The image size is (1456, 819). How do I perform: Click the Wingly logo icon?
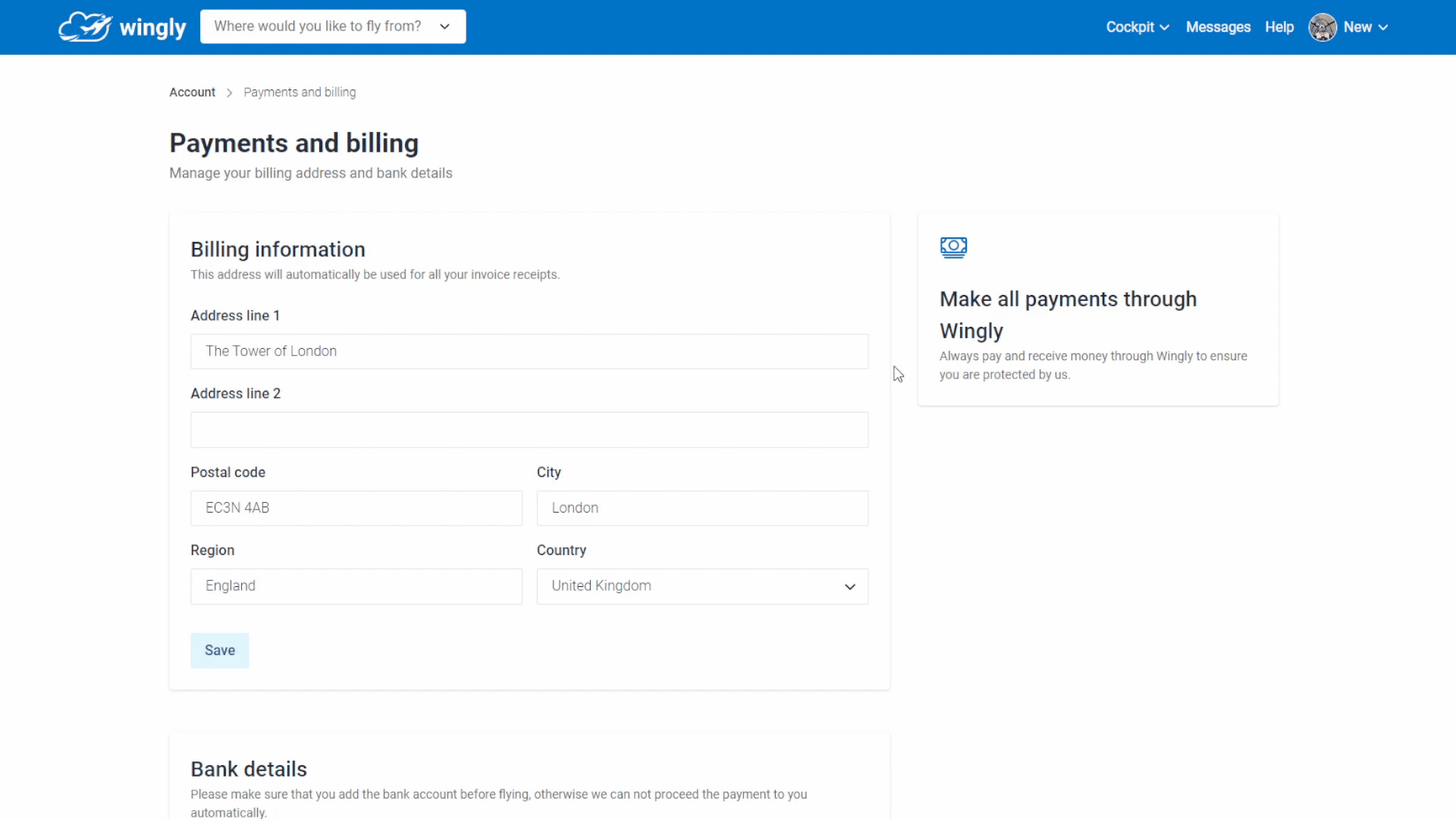pyautogui.click(x=85, y=27)
